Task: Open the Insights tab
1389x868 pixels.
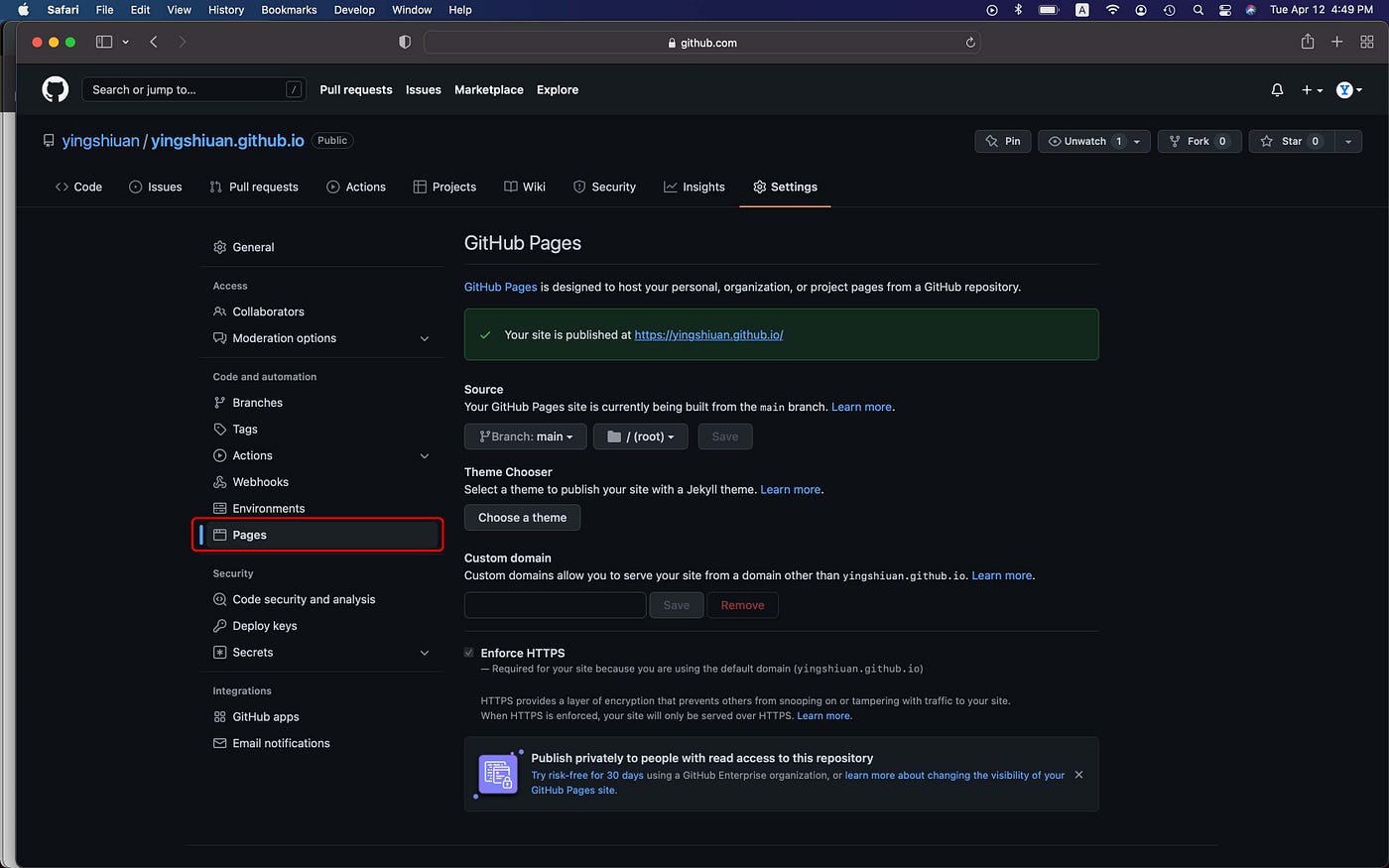Action: pyautogui.click(x=694, y=186)
